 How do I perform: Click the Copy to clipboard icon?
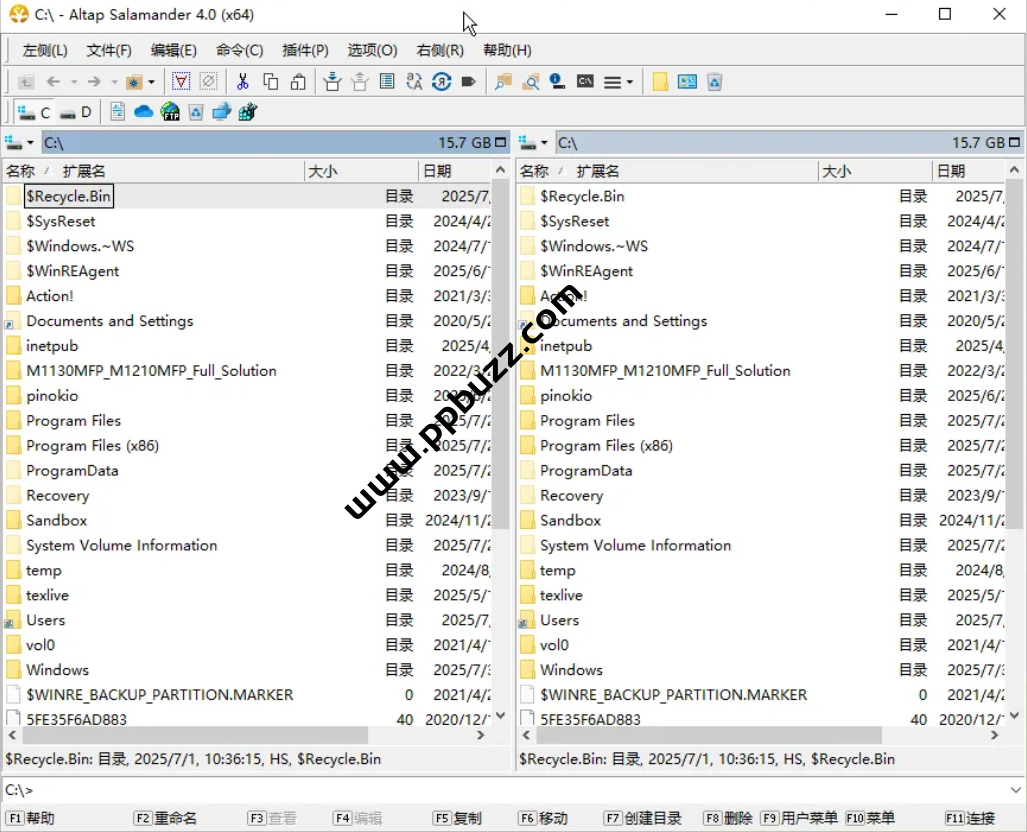[270, 82]
